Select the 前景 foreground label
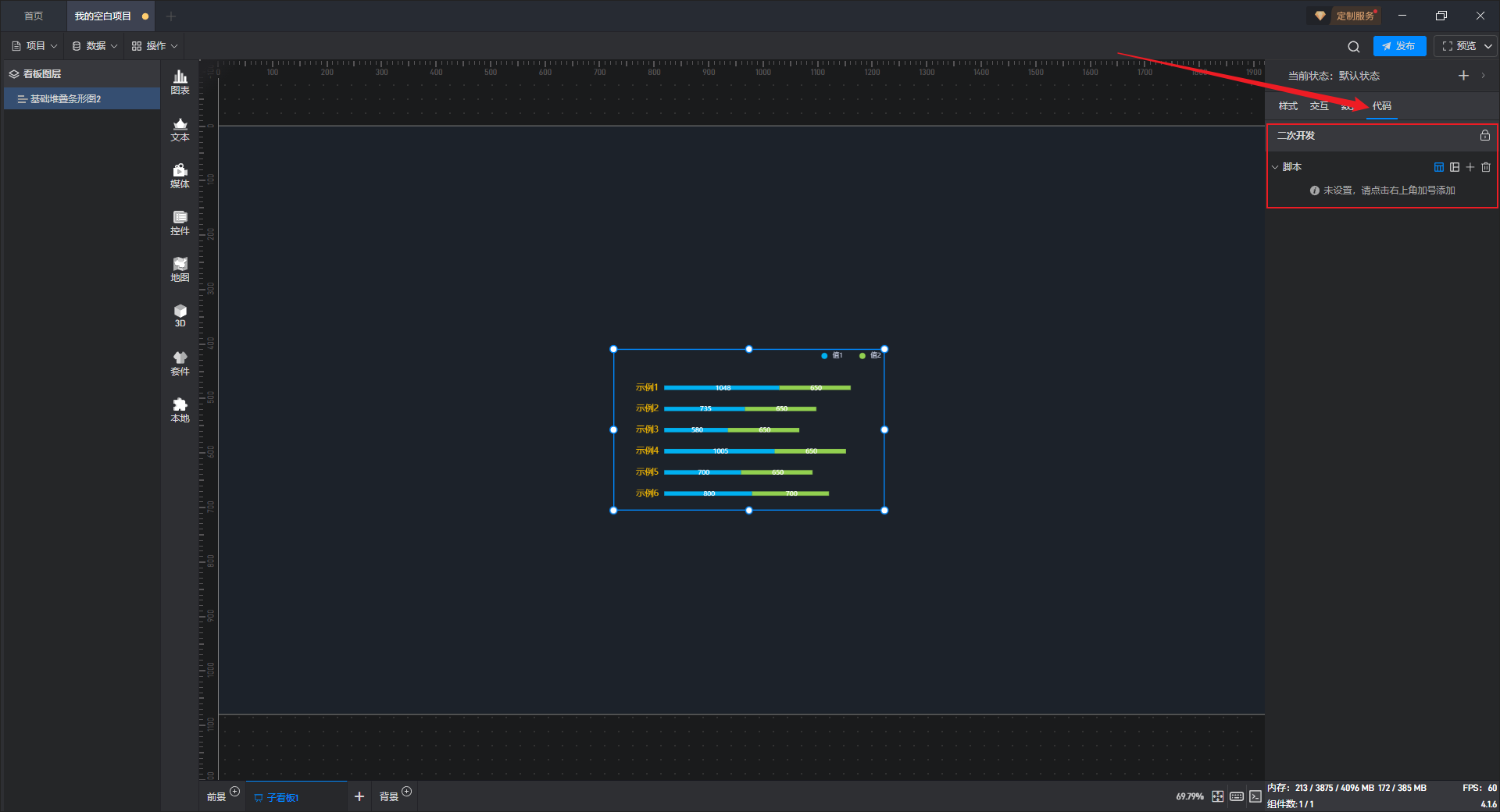This screenshot has height=812, width=1500. 216,797
